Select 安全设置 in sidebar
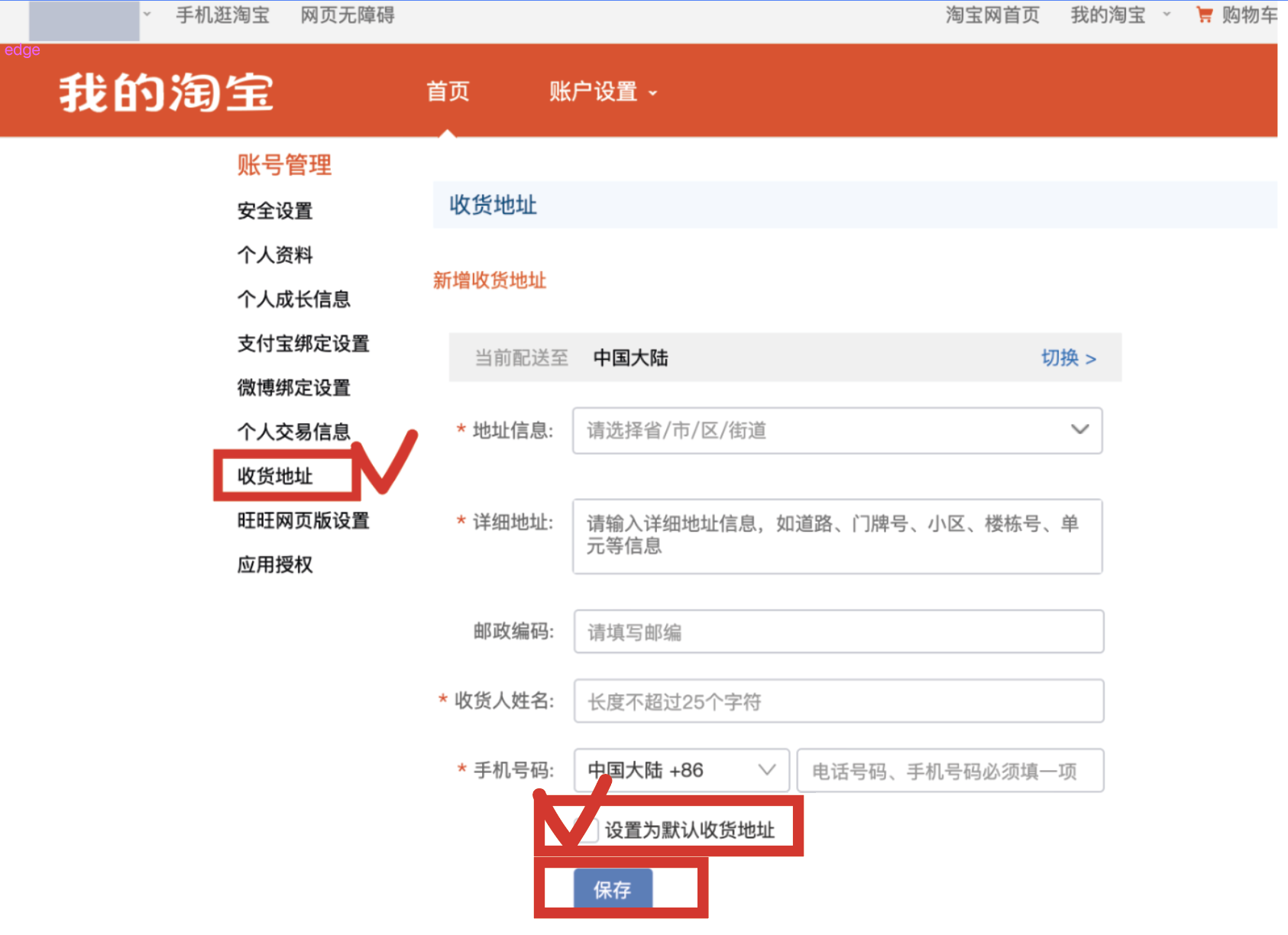1288x935 pixels. (x=275, y=211)
